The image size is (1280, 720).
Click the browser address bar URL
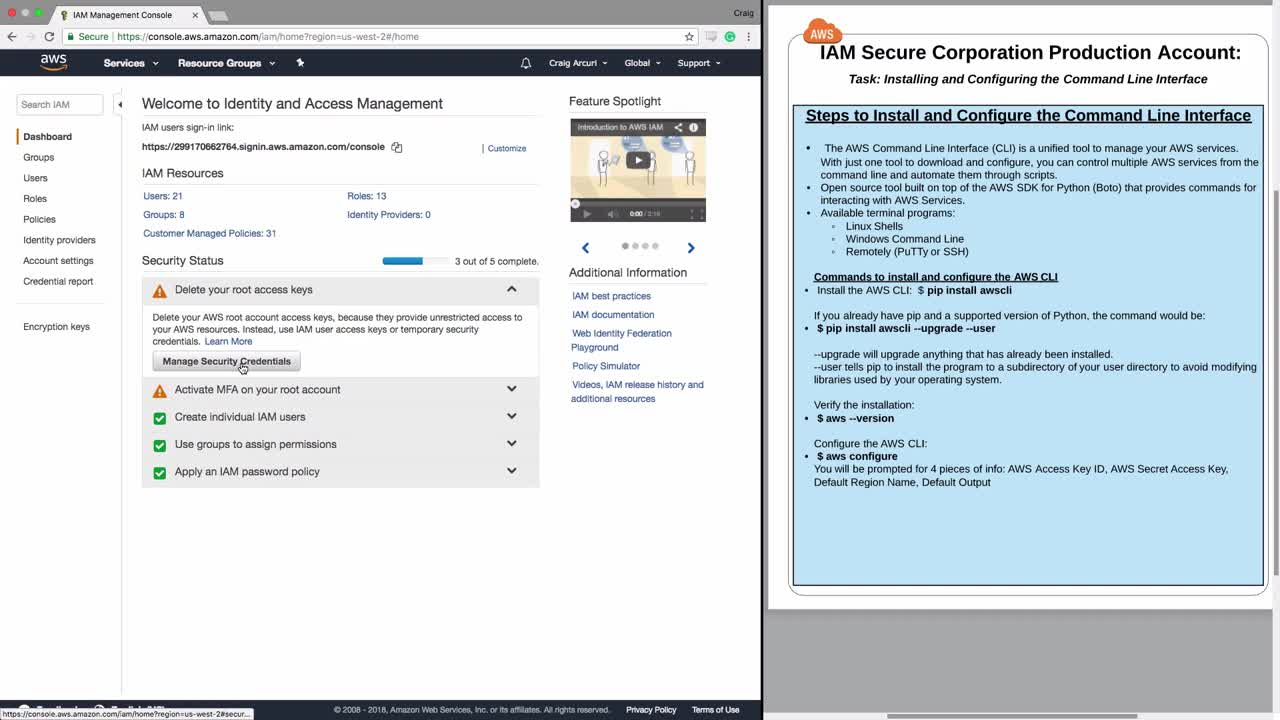268,37
